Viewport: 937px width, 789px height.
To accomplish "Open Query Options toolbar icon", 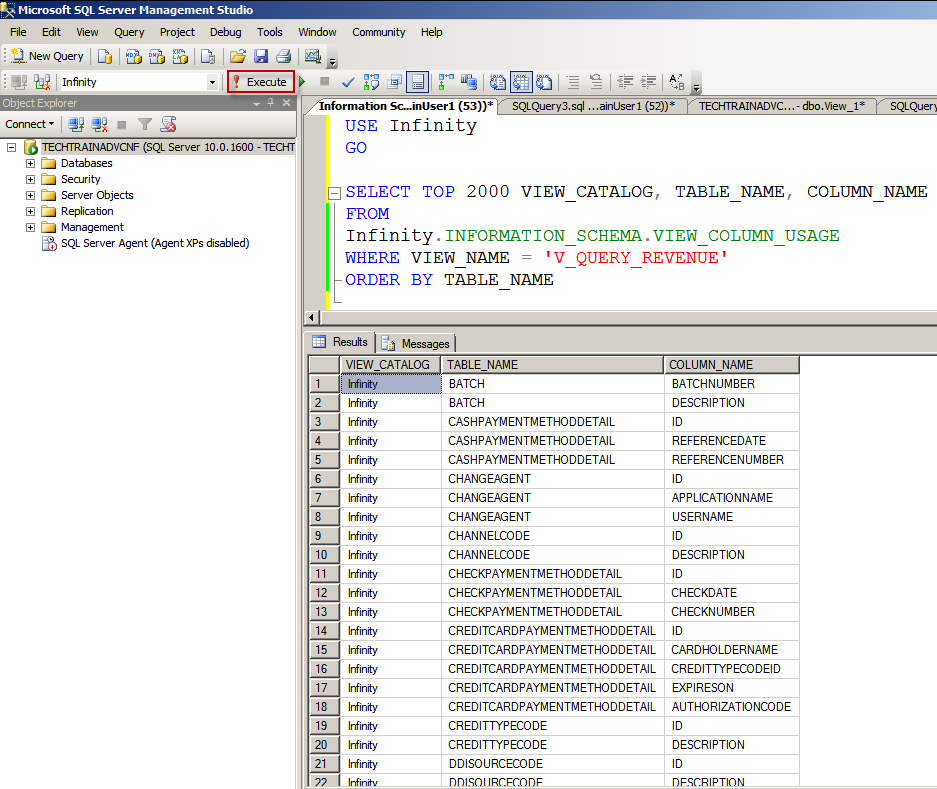I will 394,82.
